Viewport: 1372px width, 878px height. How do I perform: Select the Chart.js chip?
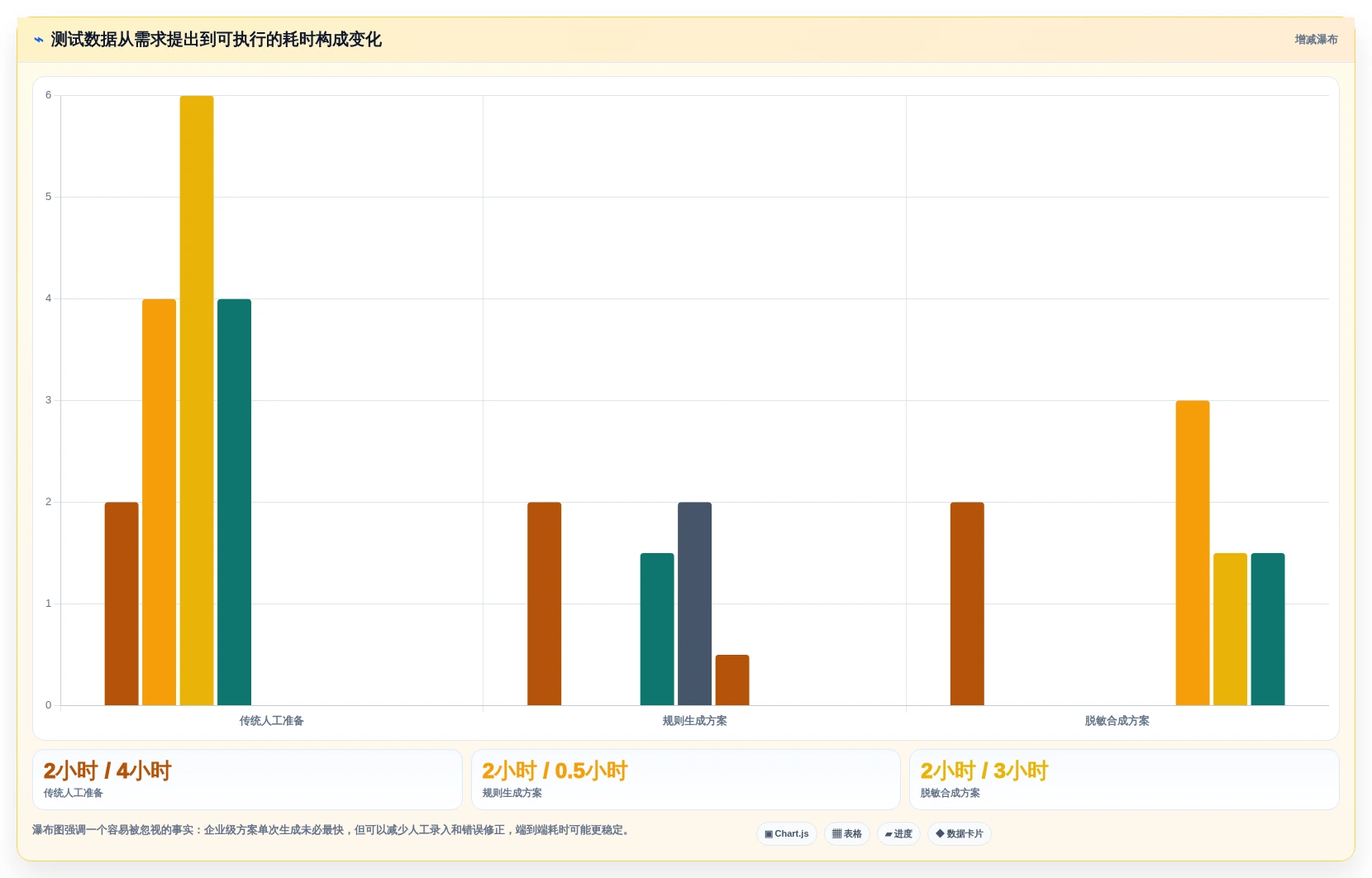[x=787, y=833]
